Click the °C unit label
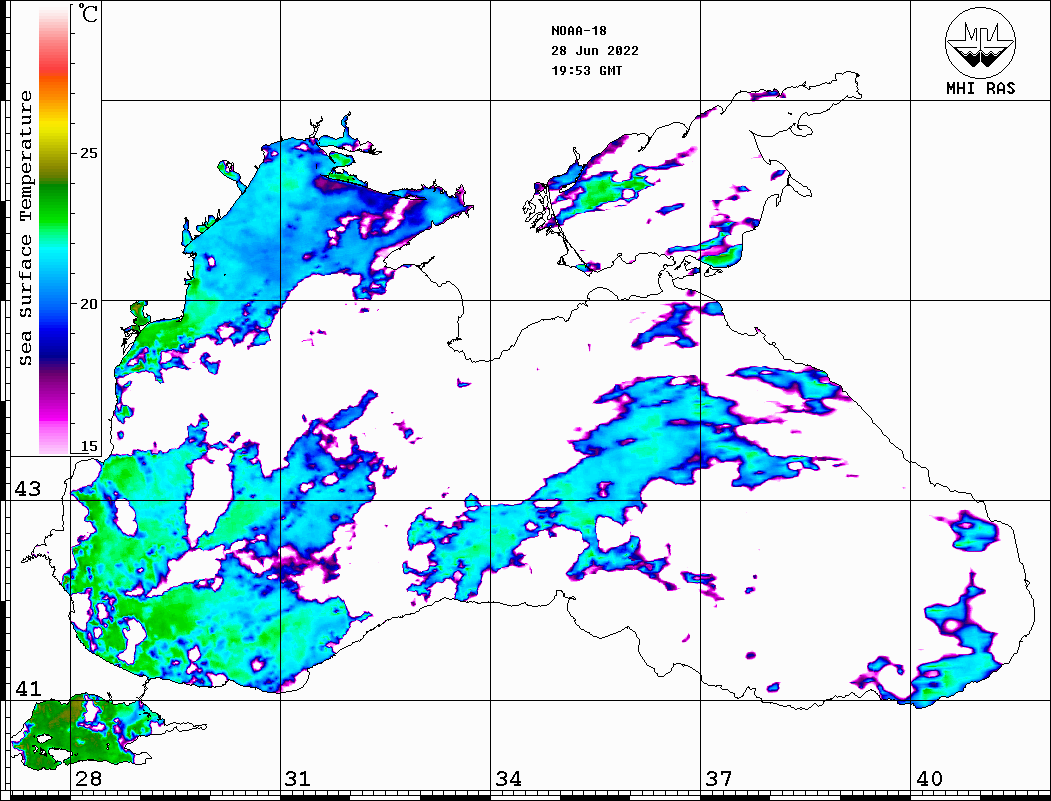Screen dimensions: 1051x801 pyautogui.click(x=87, y=13)
